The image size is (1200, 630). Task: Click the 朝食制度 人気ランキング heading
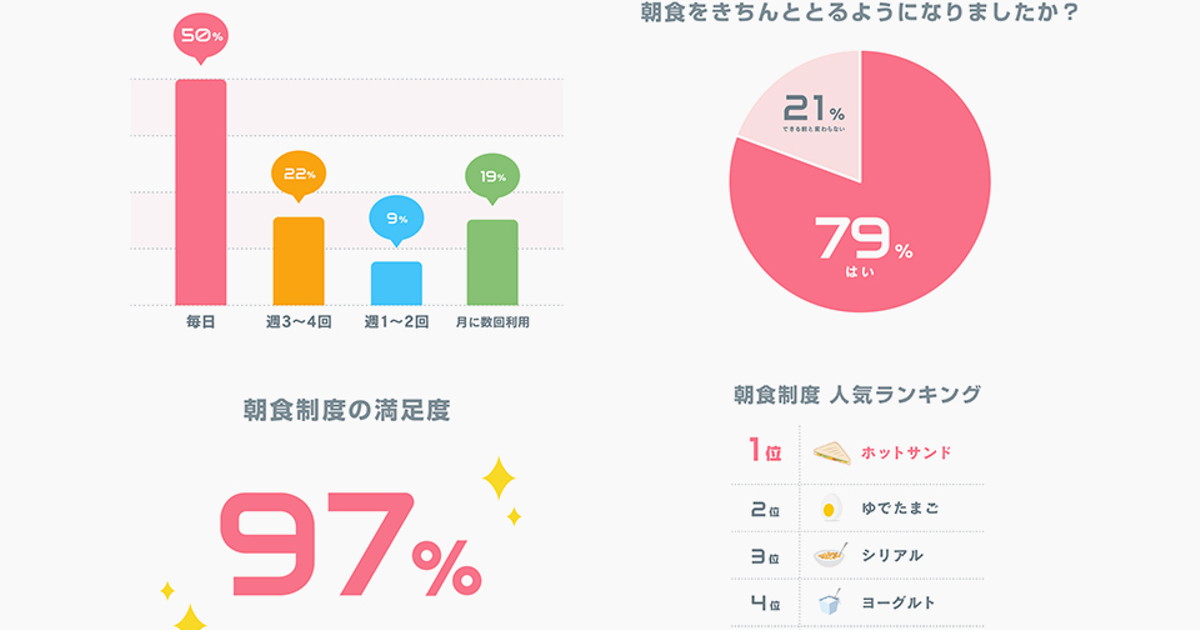(857, 395)
